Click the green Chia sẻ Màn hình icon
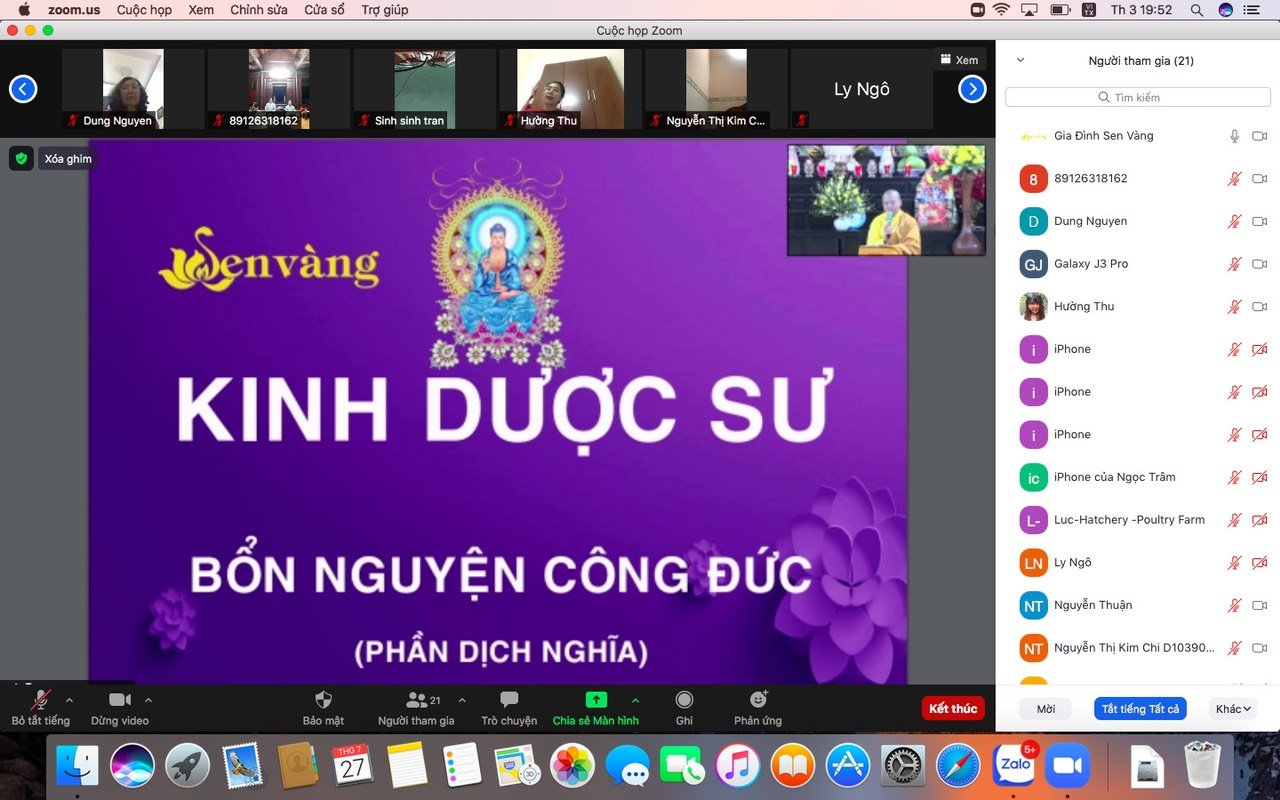 point(596,700)
